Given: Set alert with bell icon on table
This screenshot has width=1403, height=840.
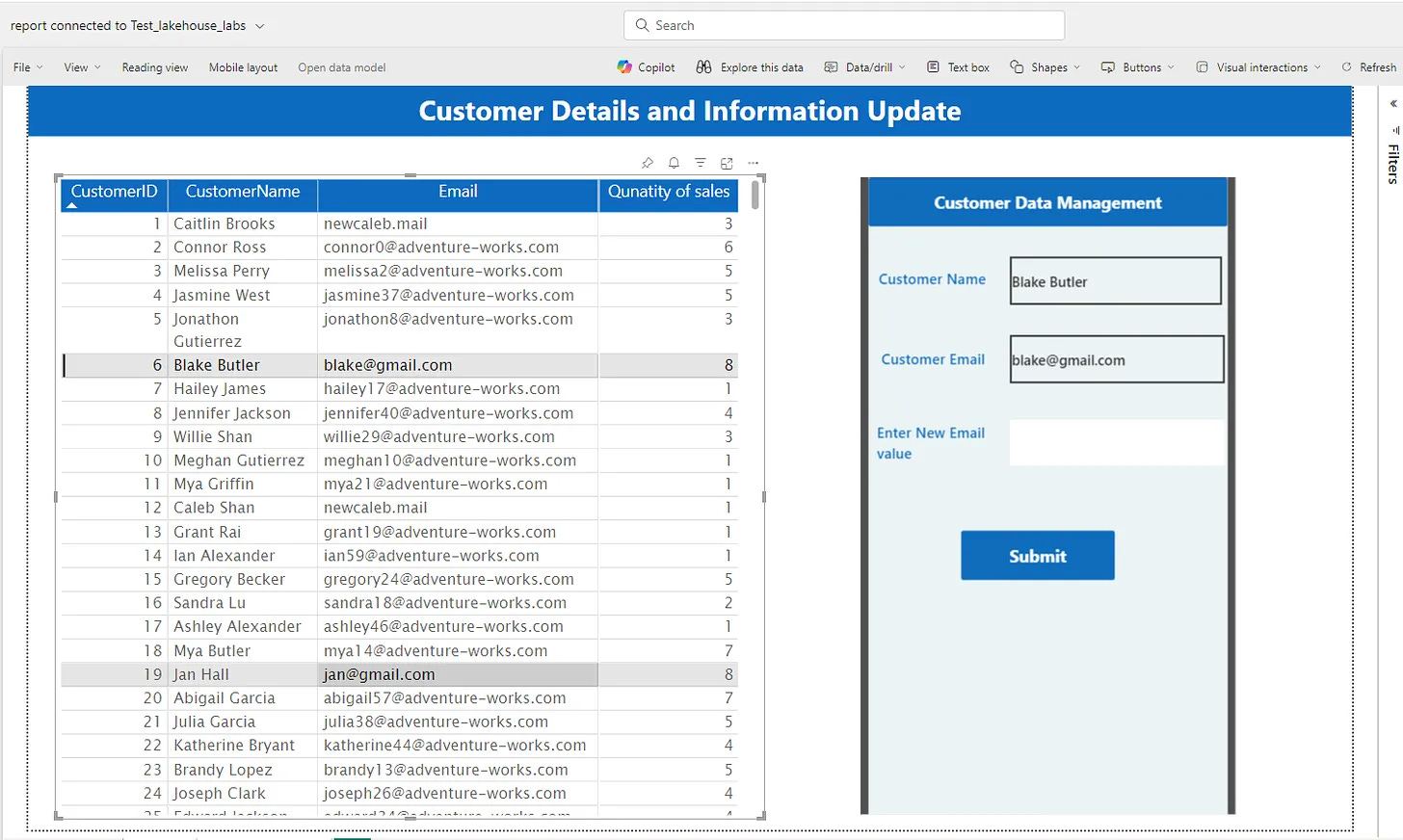Looking at the screenshot, I should [674, 163].
